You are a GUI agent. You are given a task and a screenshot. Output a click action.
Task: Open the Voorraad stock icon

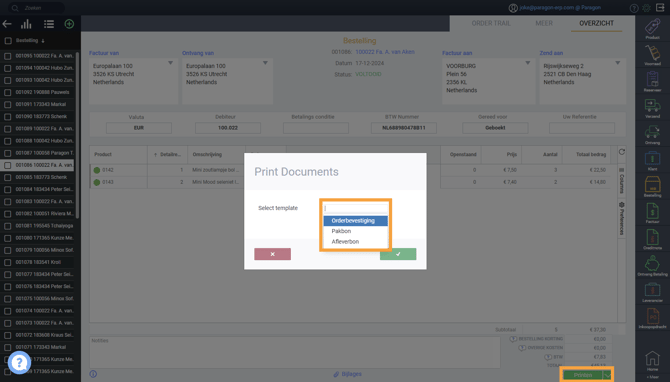click(652, 53)
